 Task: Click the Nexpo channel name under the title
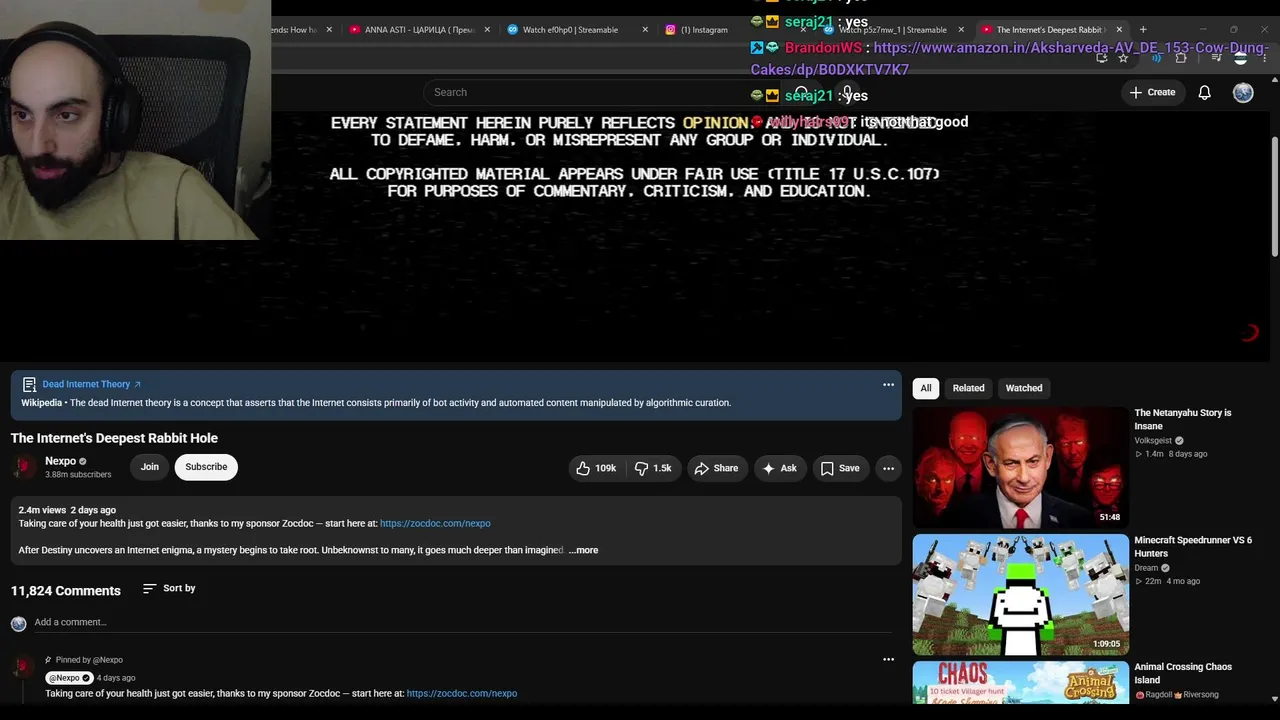[x=61, y=461]
